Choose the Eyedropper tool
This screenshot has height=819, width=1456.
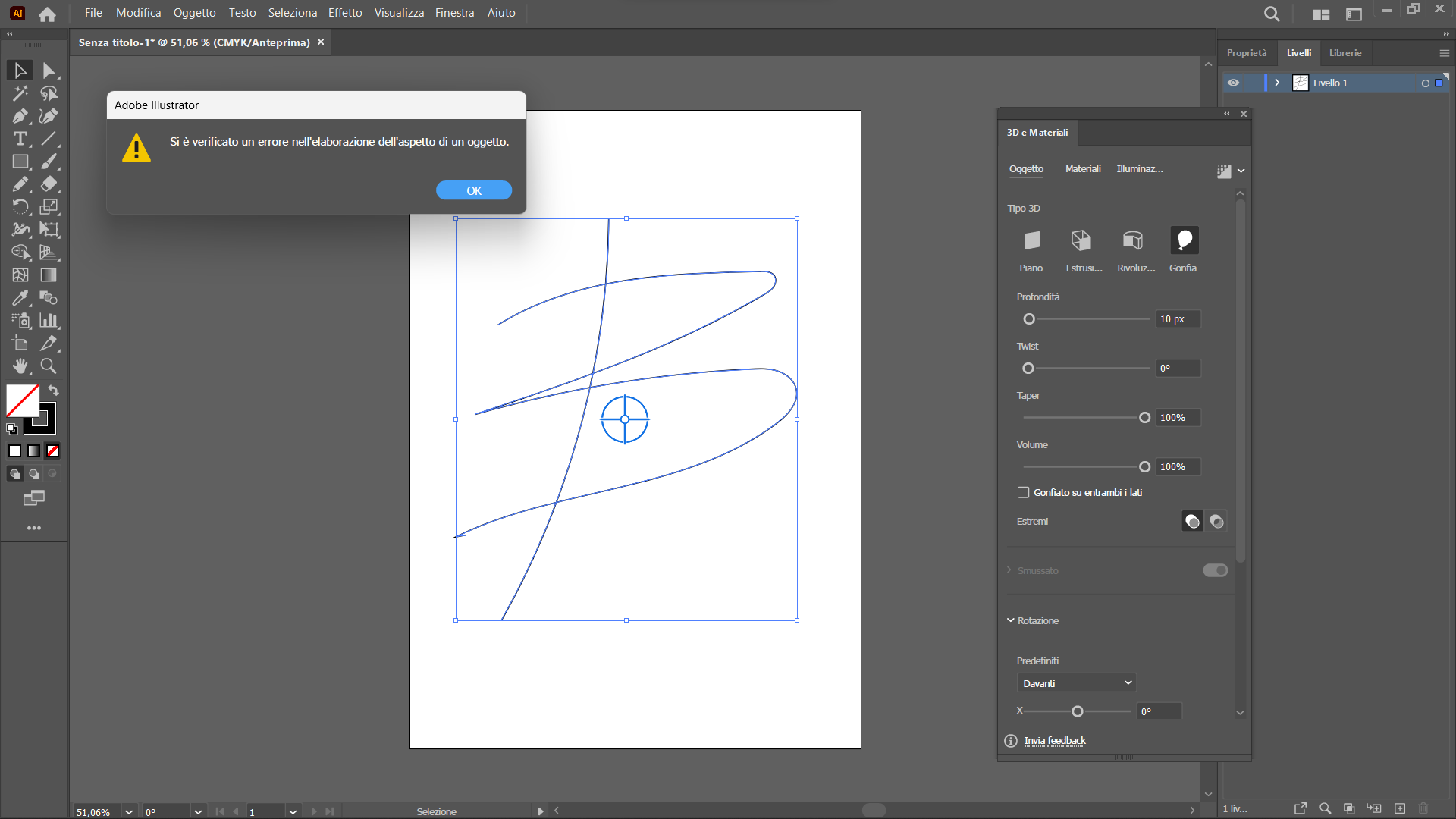tap(20, 298)
